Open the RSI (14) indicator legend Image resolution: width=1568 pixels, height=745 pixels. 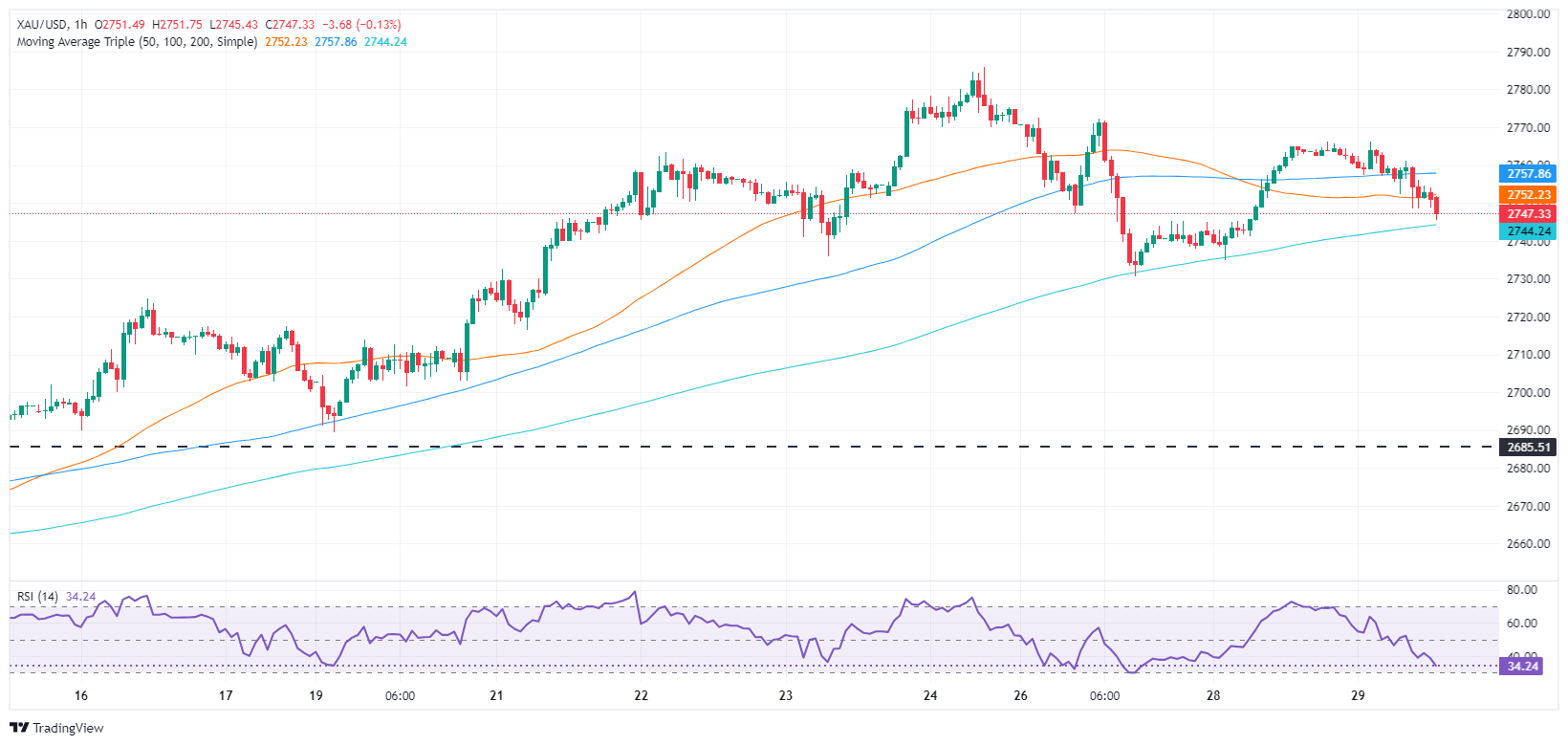(x=37, y=597)
